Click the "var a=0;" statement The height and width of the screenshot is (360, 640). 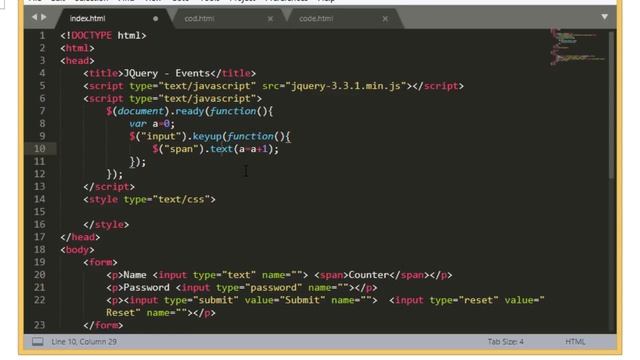(x=152, y=124)
